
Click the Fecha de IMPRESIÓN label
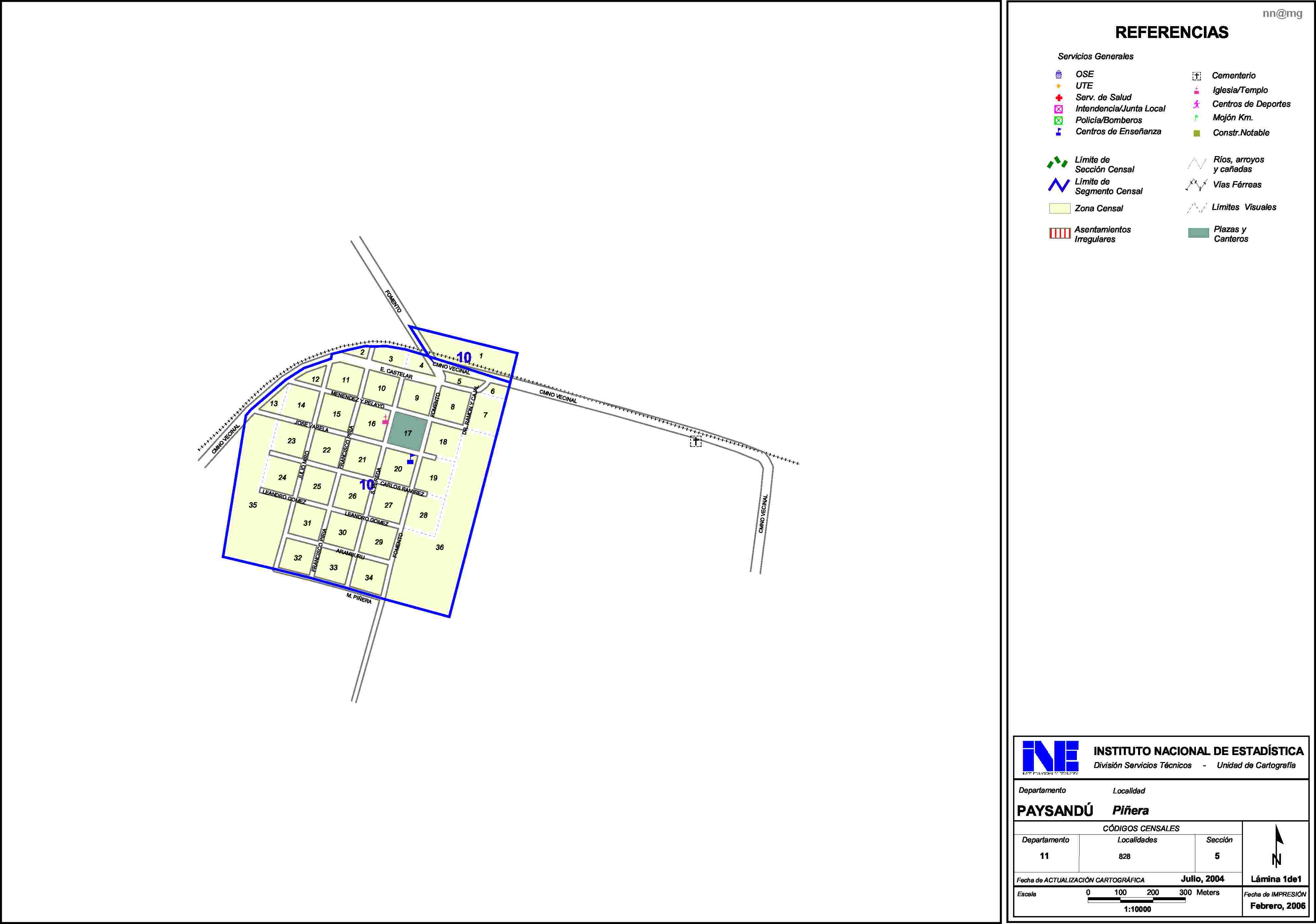[x=1275, y=894]
